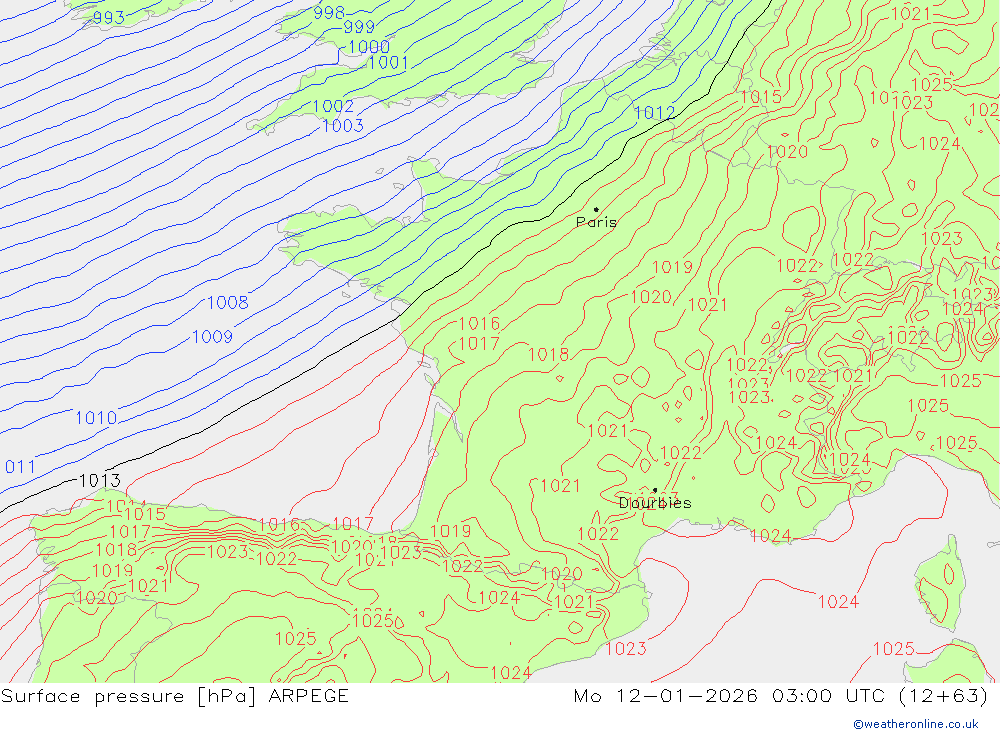The width and height of the screenshot is (1000, 733).
Task: Click the blue 1010 pressure label
Action: [x=96, y=418]
